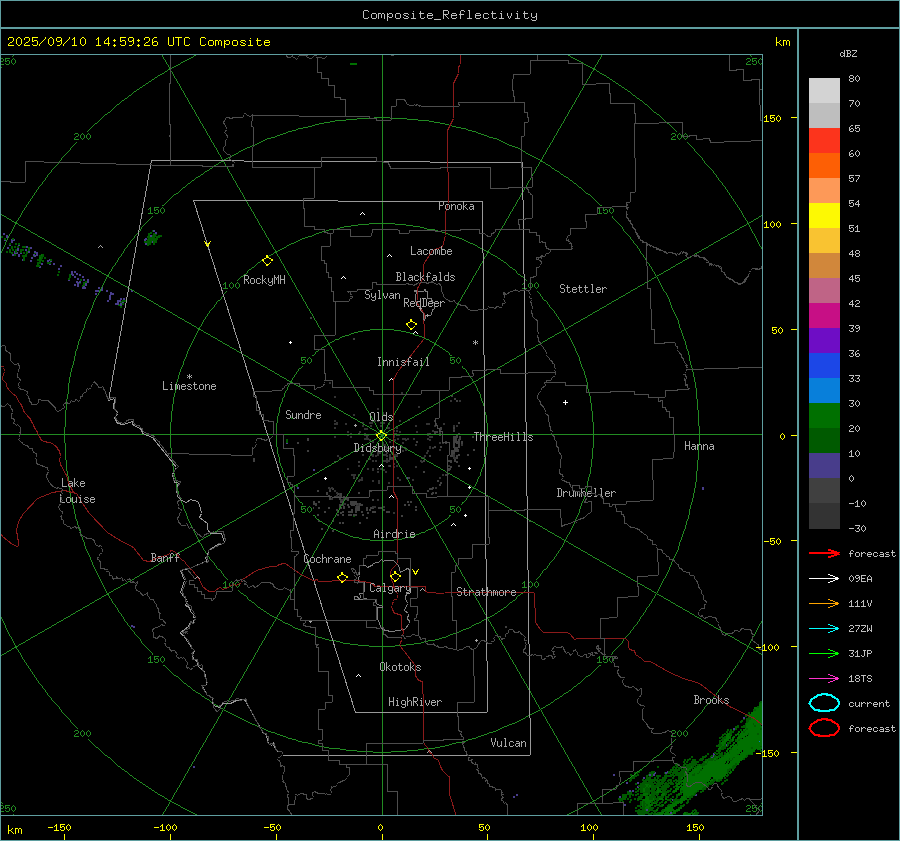The image size is (900, 841).
Task: Click the Limestone label
Action: 189,386
